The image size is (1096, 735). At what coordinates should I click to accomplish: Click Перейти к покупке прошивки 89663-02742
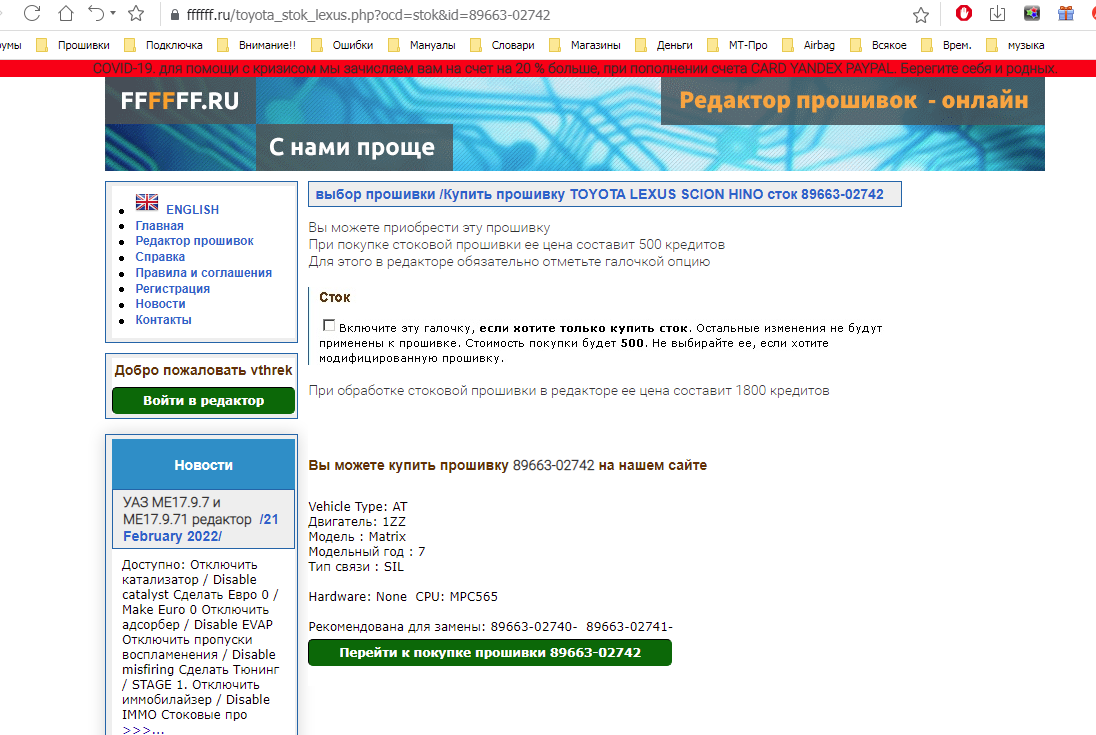point(490,653)
